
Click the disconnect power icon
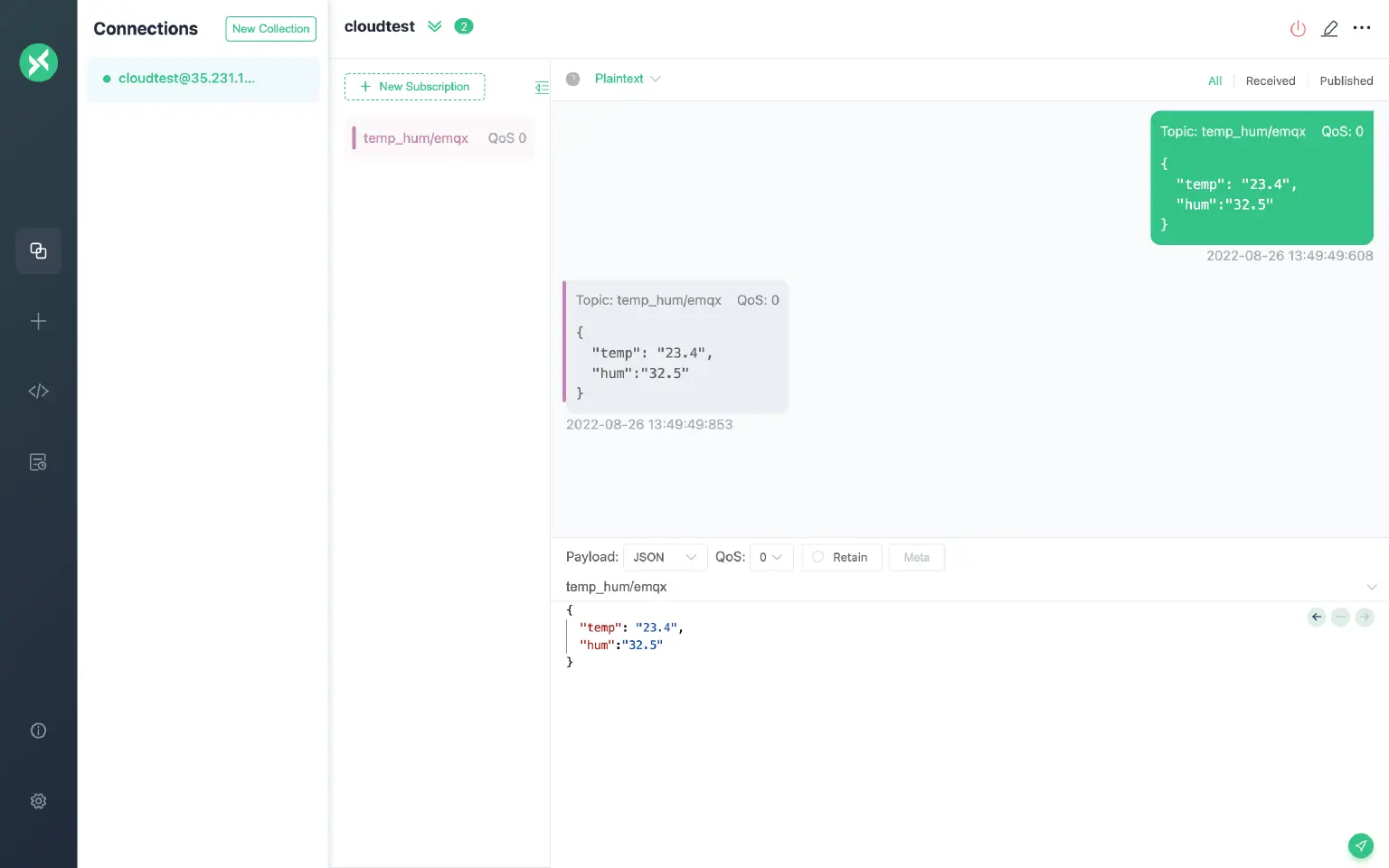click(x=1298, y=29)
